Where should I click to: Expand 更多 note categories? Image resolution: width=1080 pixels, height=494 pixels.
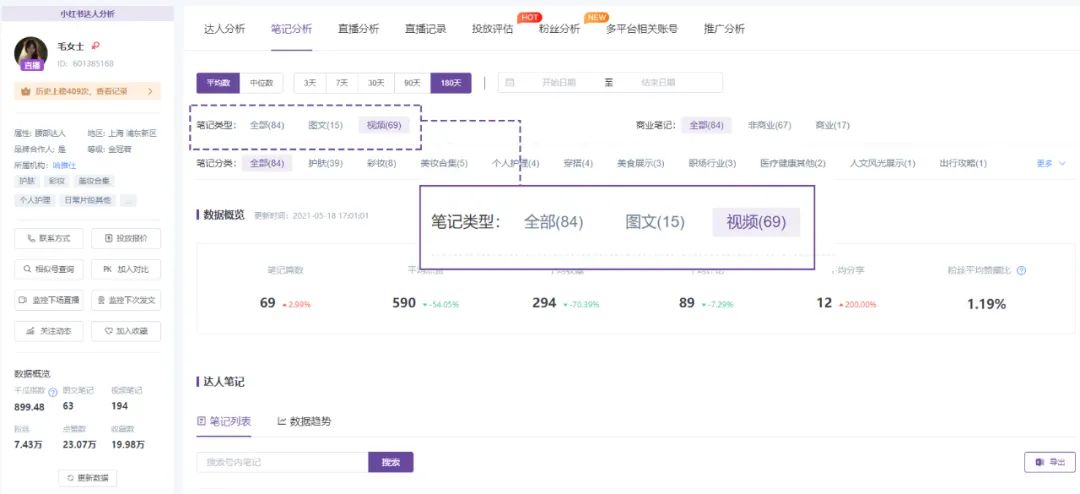tap(1050, 163)
